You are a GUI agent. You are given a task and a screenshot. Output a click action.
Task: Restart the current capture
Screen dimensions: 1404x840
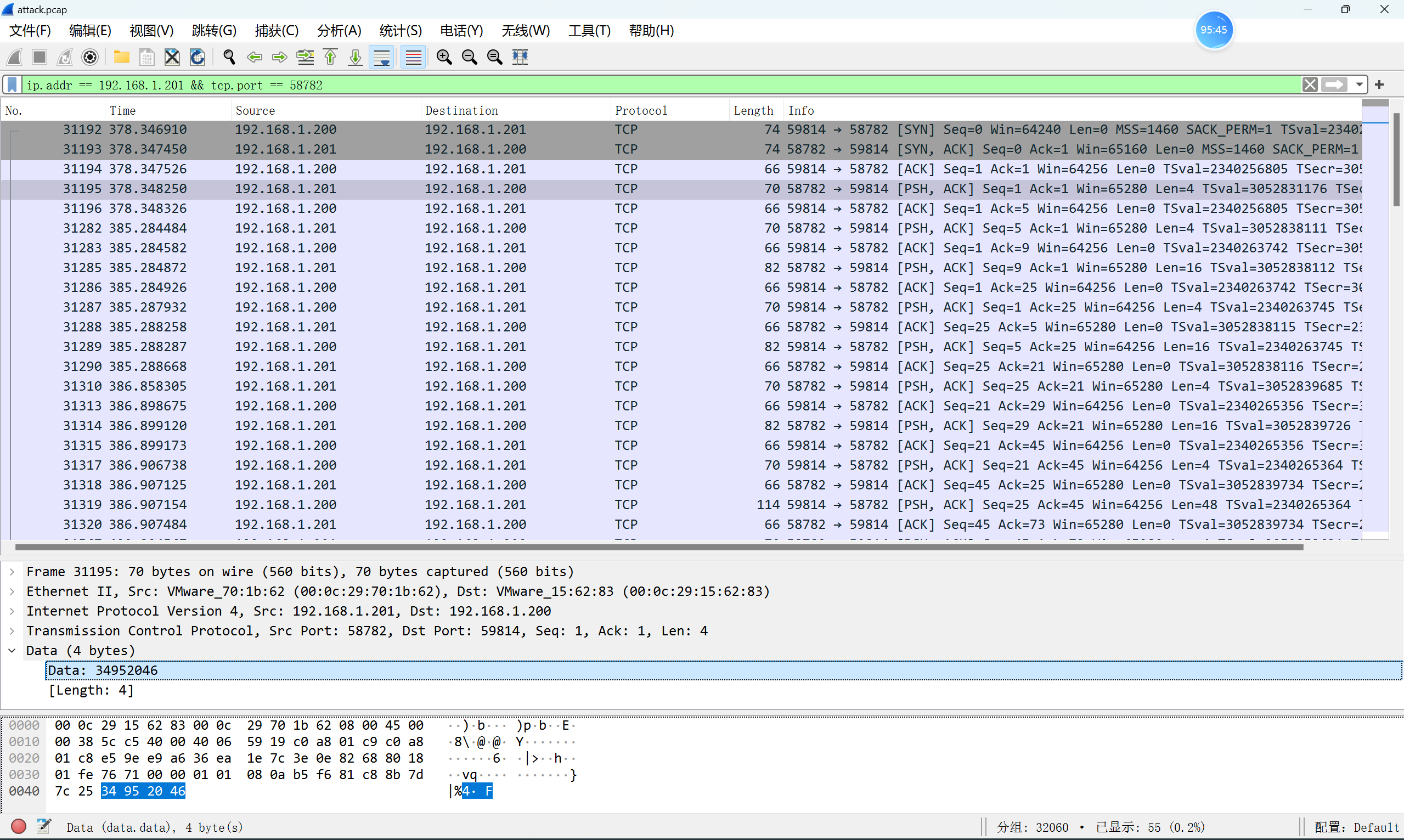[x=65, y=57]
